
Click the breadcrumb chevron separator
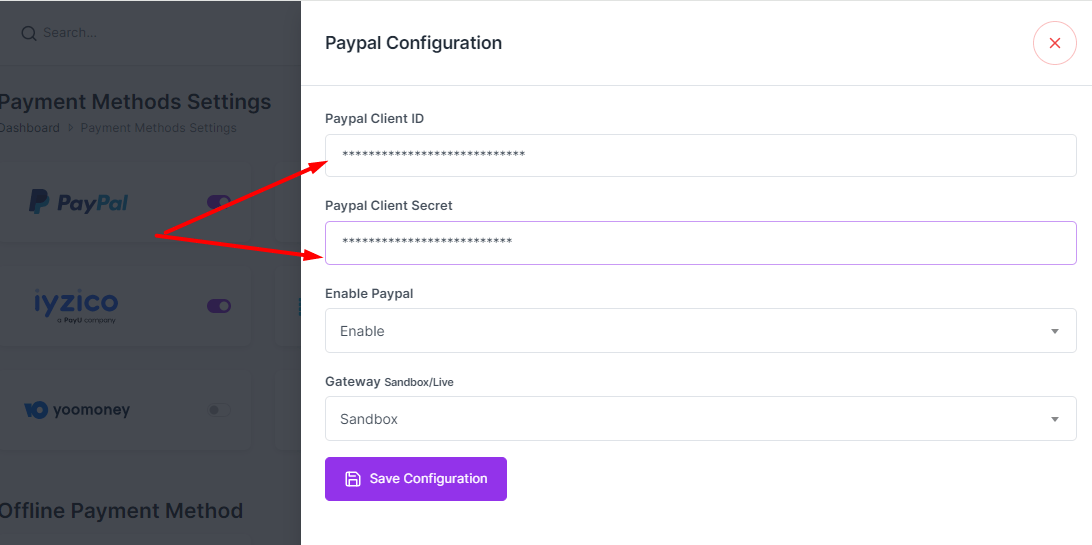click(70, 128)
